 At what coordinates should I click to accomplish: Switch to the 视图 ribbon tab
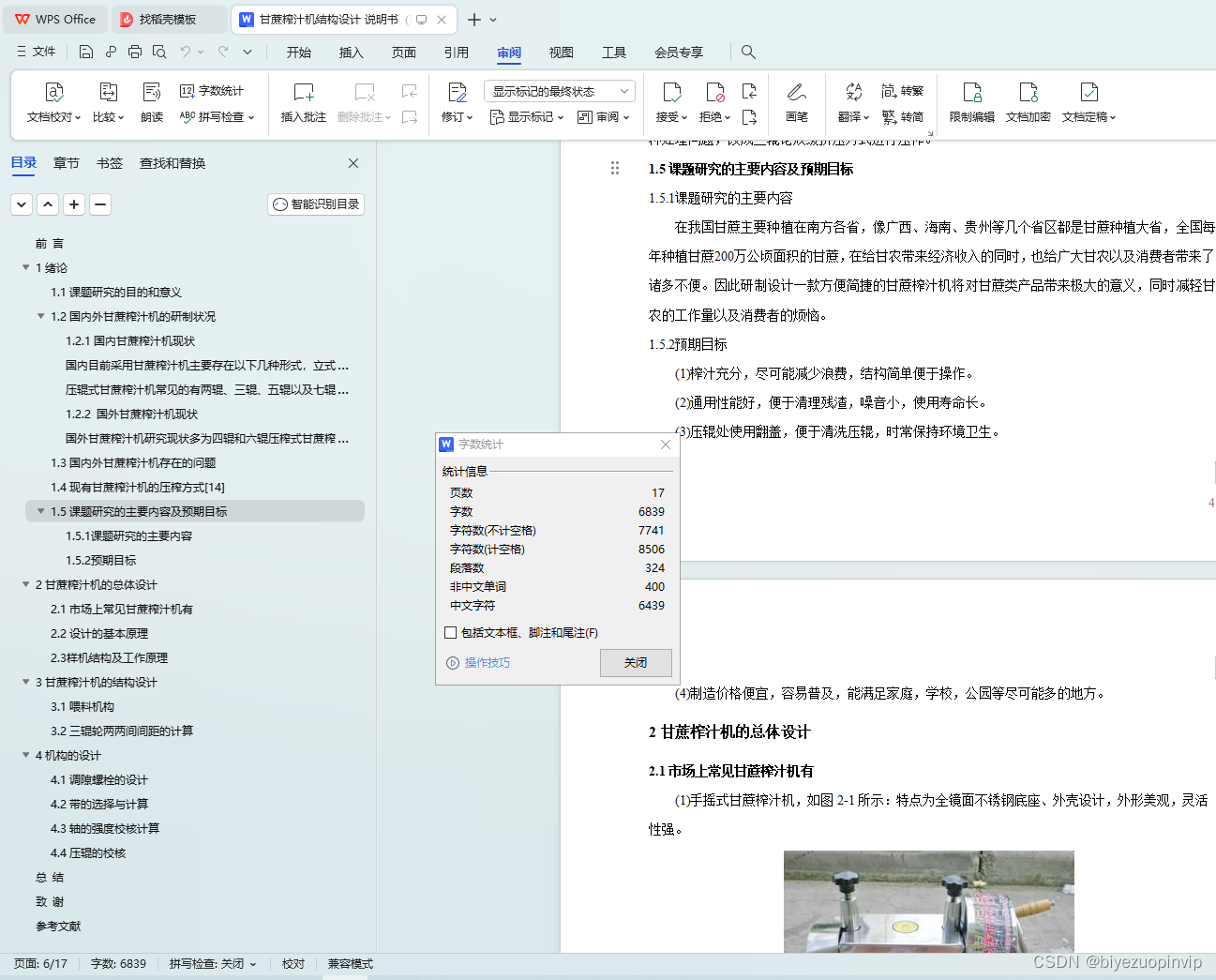[x=562, y=53]
